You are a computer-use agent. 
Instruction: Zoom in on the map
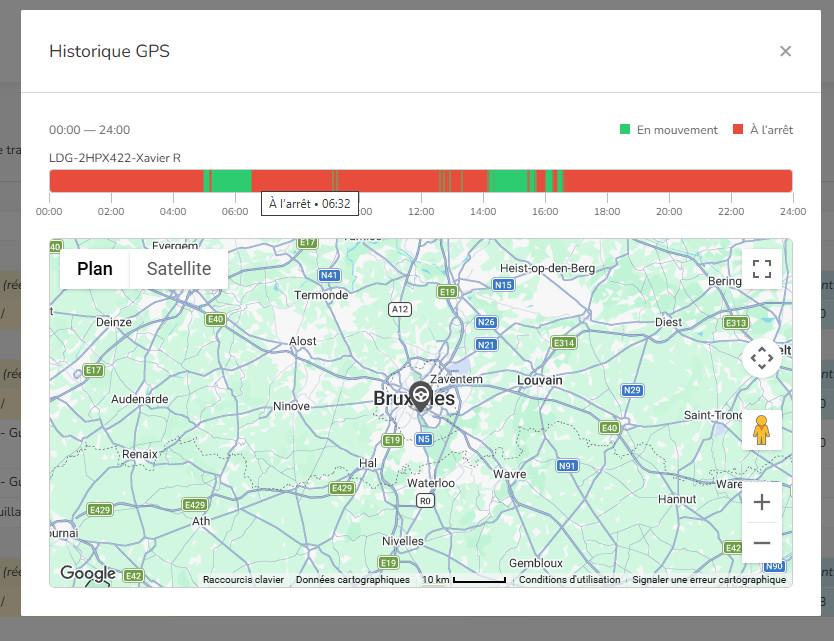tap(762, 502)
